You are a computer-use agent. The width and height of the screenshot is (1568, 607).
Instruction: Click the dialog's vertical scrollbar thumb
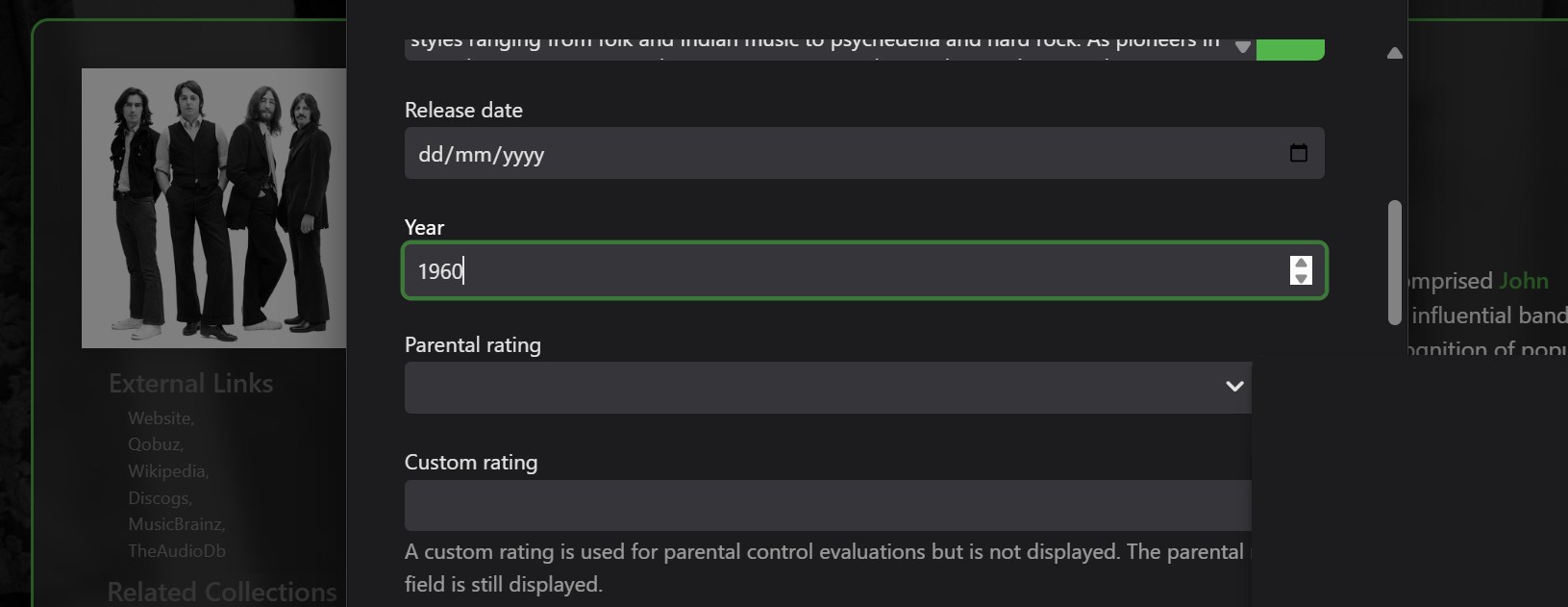pos(1394,263)
